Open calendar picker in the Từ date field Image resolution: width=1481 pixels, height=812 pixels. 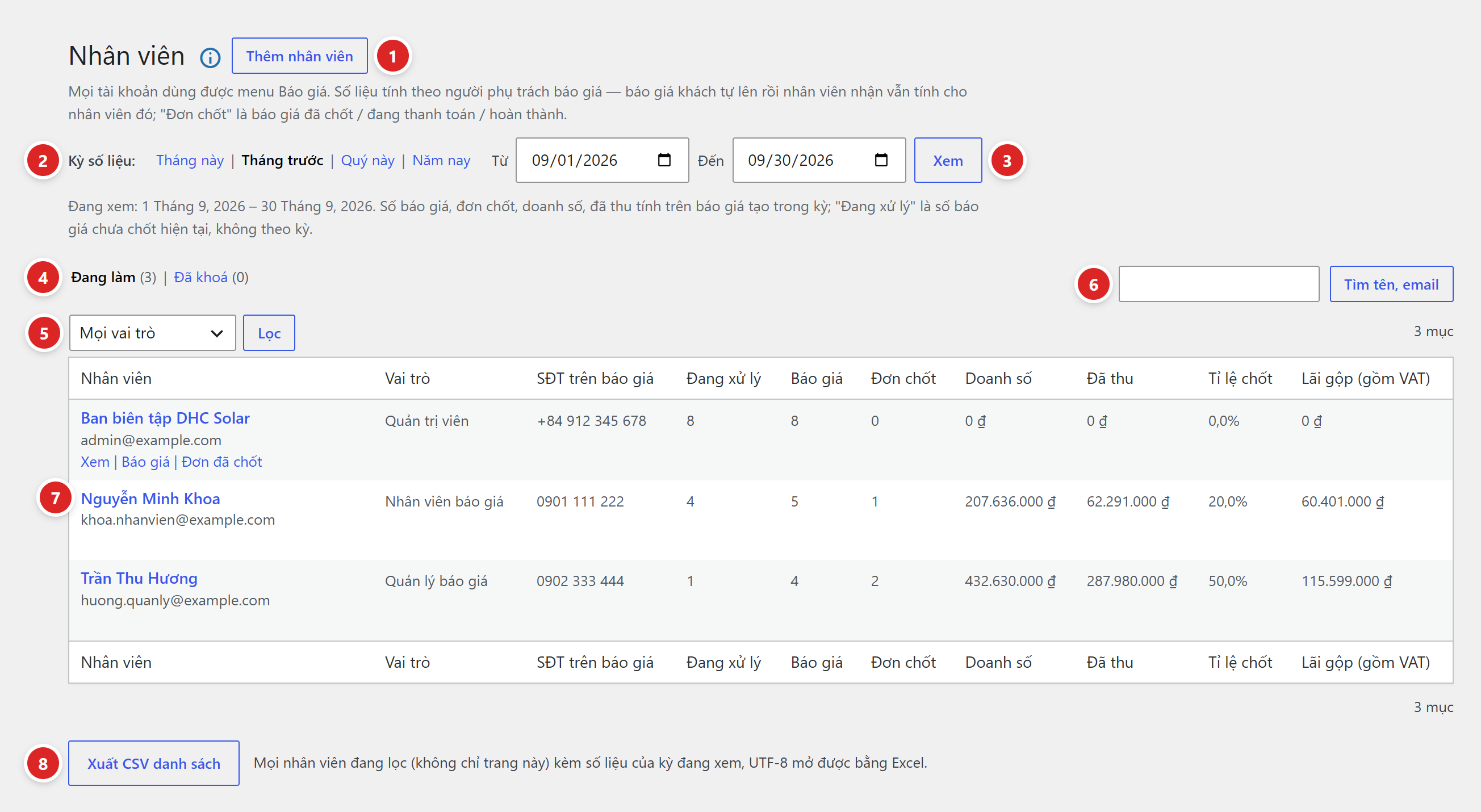coord(664,160)
